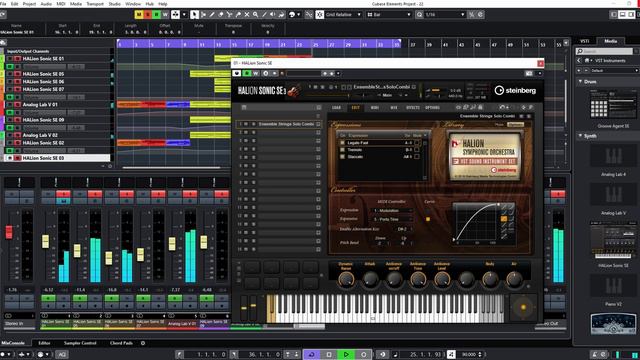Toggle Staccato expression on checkbox
Image resolution: width=640 pixels, height=360 pixels.
pos(342,157)
